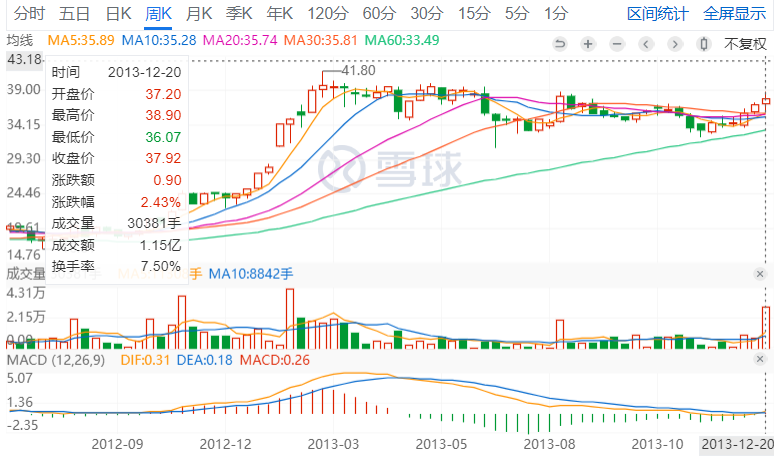Select the 5分 interval tab
Viewport: 780px width, 462px height.
click(517, 13)
